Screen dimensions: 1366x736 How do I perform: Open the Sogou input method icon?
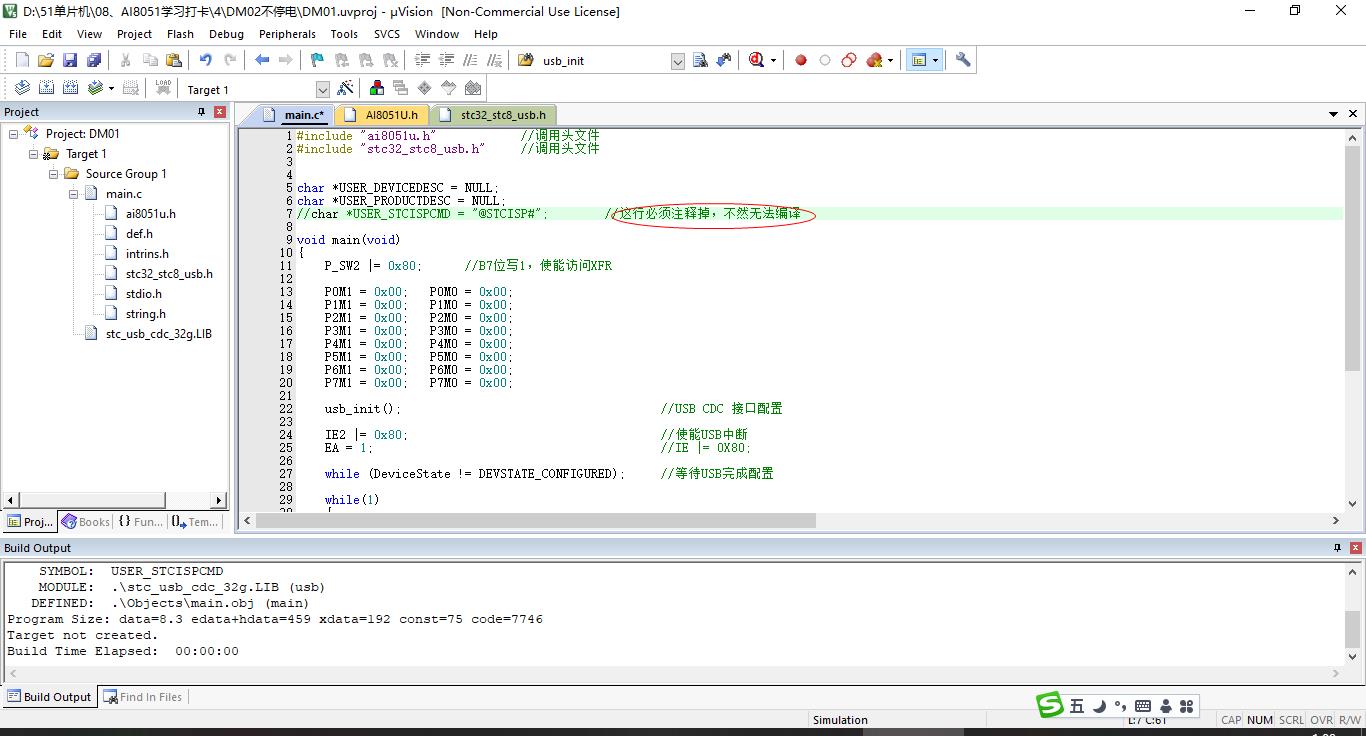pyautogui.click(x=1049, y=706)
